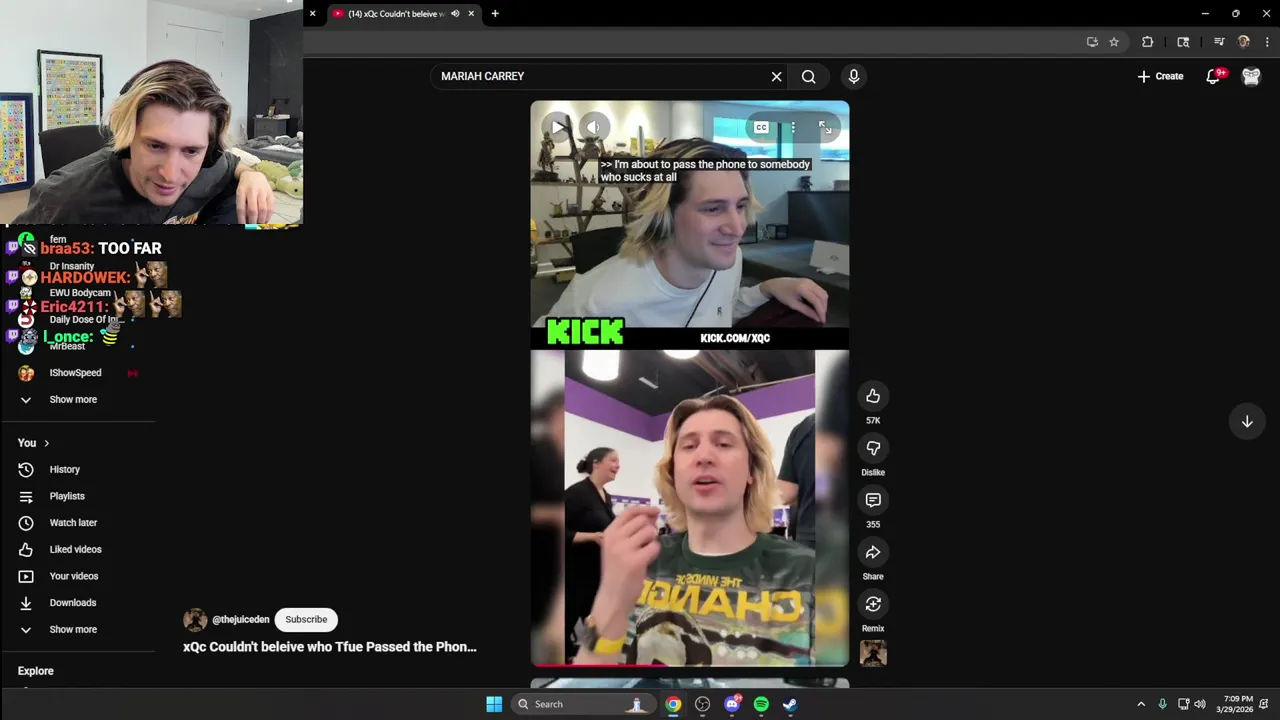This screenshot has height=720, width=1280.
Task: Open the @thejuiceden channel link
Action: (x=240, y=620)
